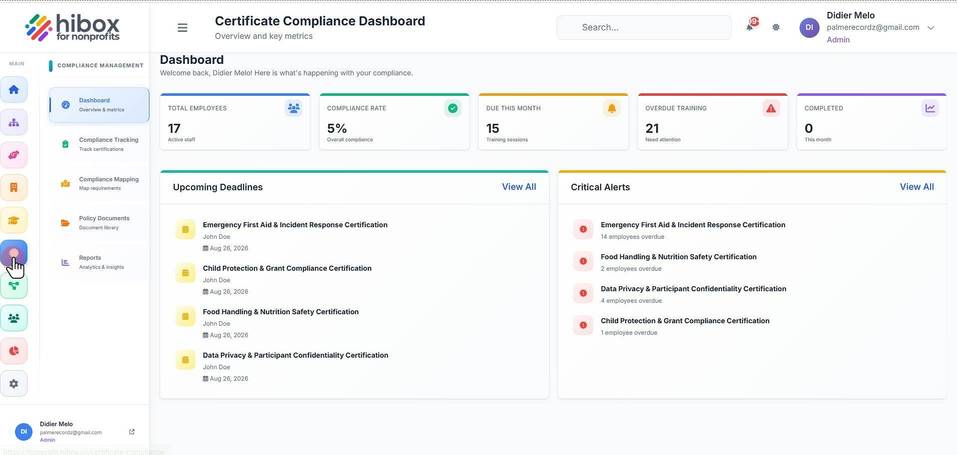This screenshot has height=455, width=957.
Task: Open Compliance Tracking menu item
Action: coord(99,144)
